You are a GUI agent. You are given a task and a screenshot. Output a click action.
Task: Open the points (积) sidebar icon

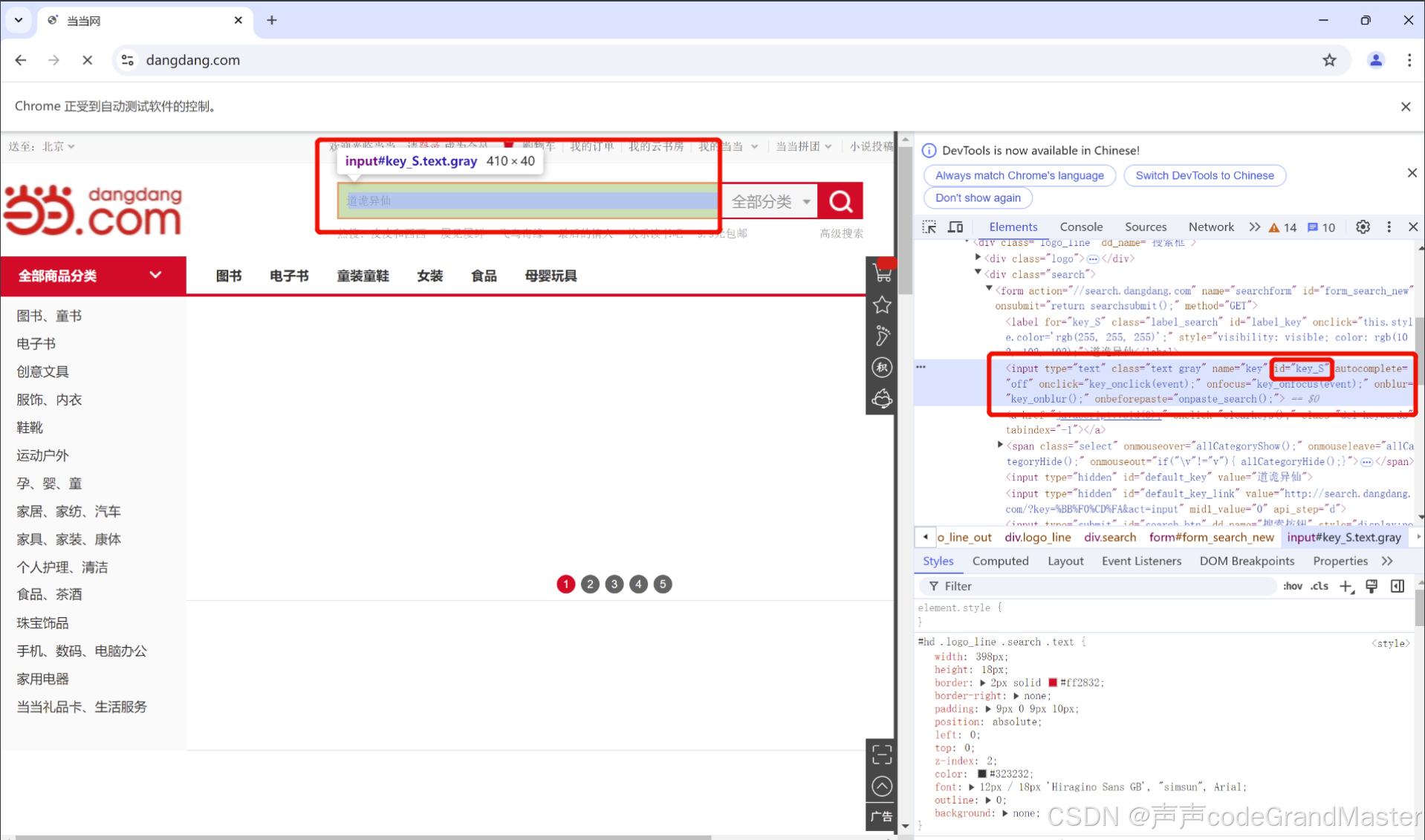tap(882, 367)
